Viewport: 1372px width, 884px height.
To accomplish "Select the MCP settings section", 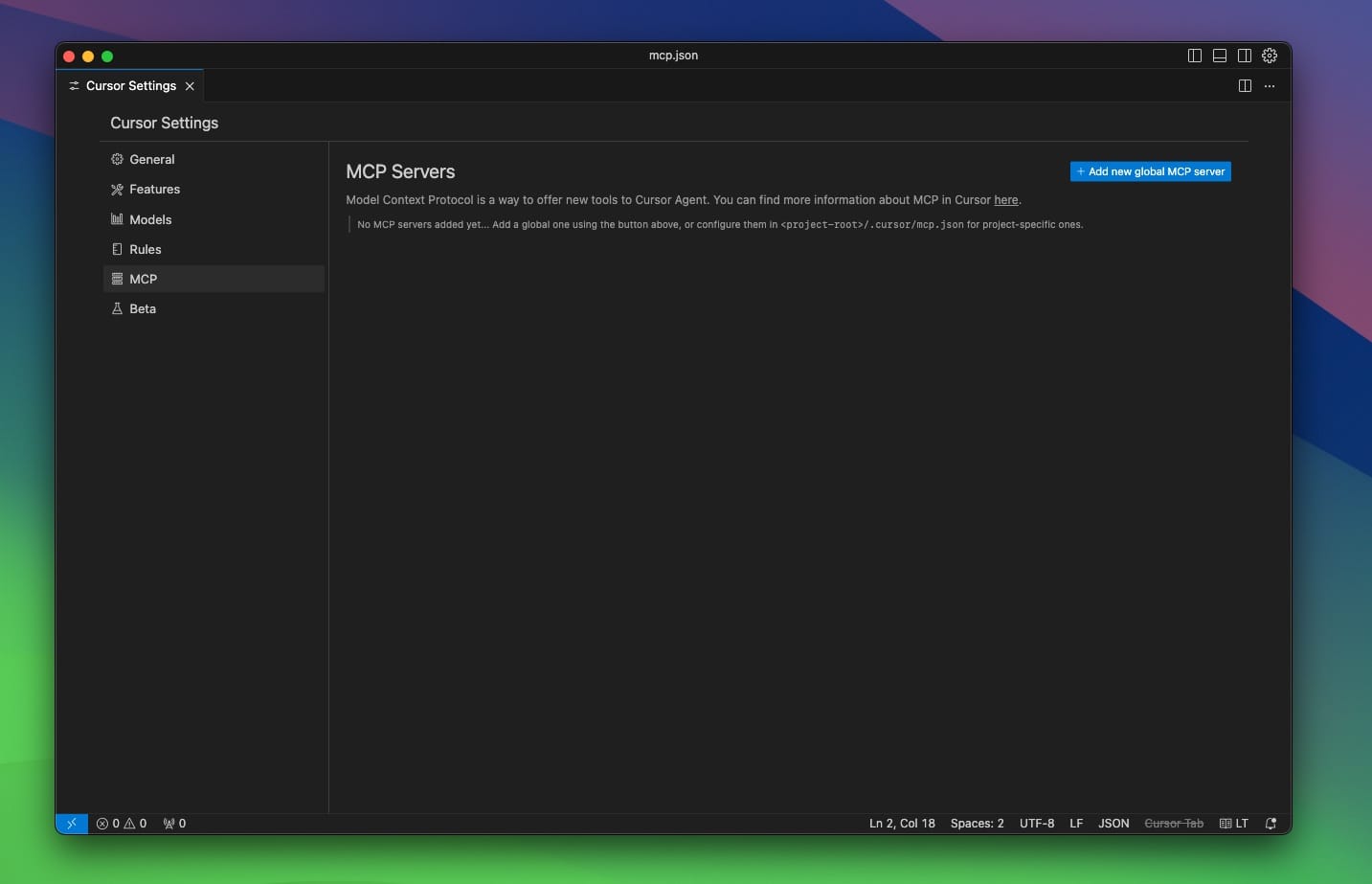I will pyautogui.click(x=214, y=279).
